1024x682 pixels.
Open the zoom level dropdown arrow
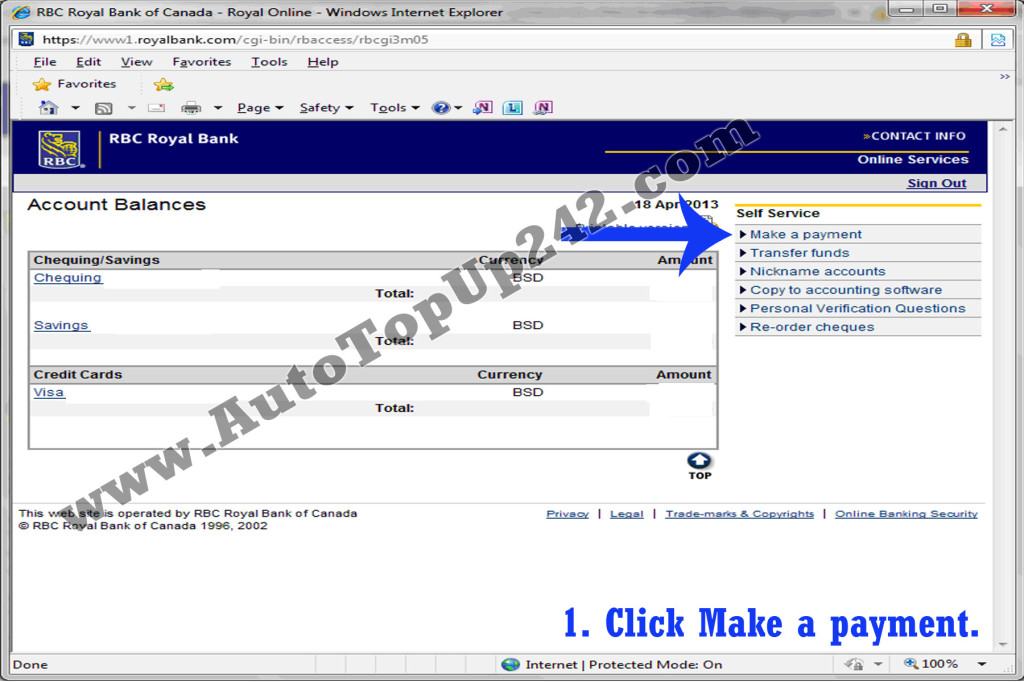point(982,664)
